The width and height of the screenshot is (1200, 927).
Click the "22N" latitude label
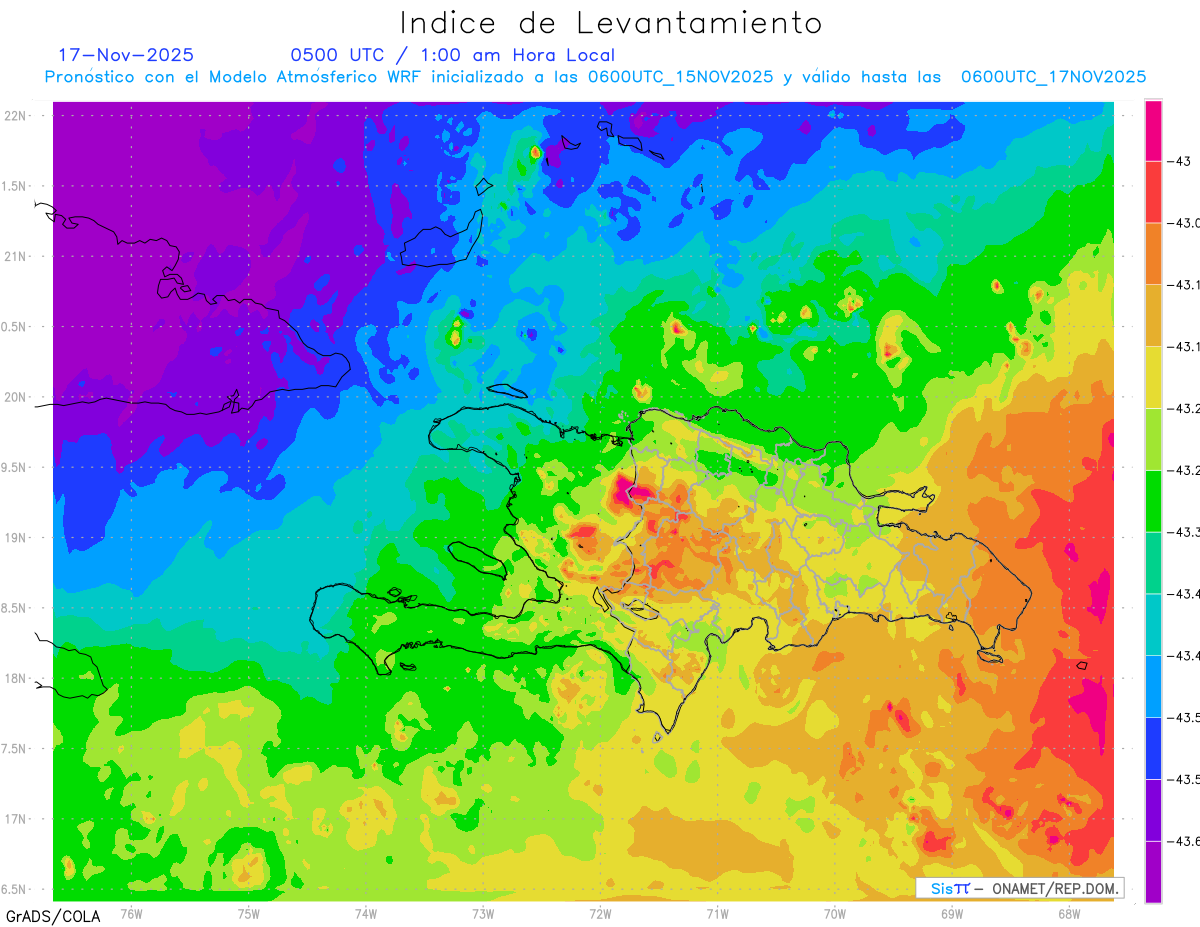coord(16,116)
